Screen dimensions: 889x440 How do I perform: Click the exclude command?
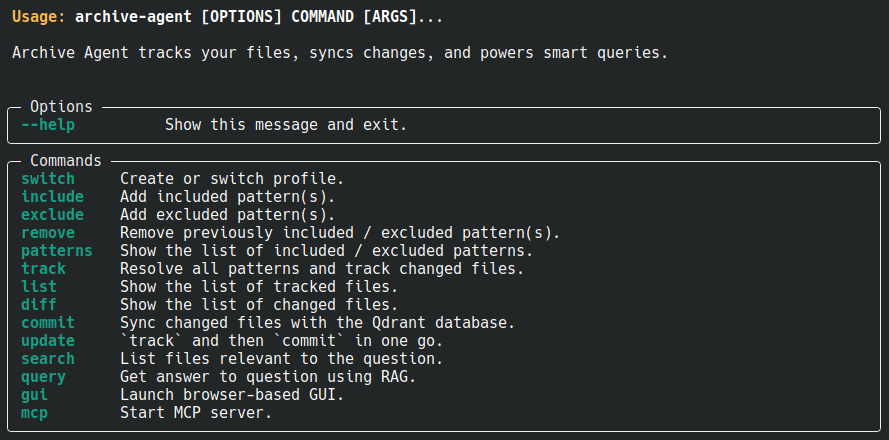point(52,215)
